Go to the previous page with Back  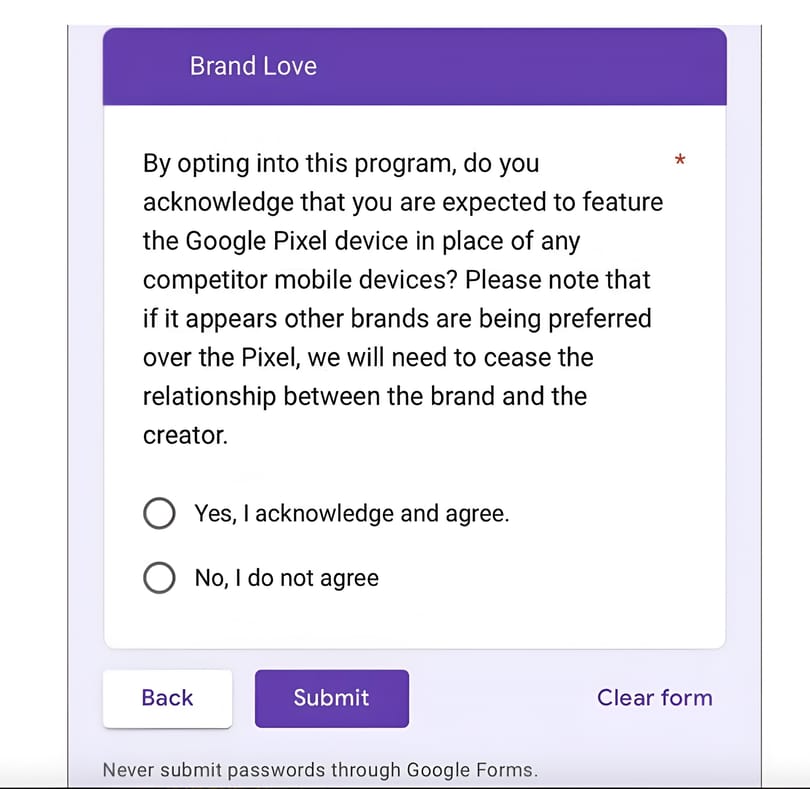[167, 699]
